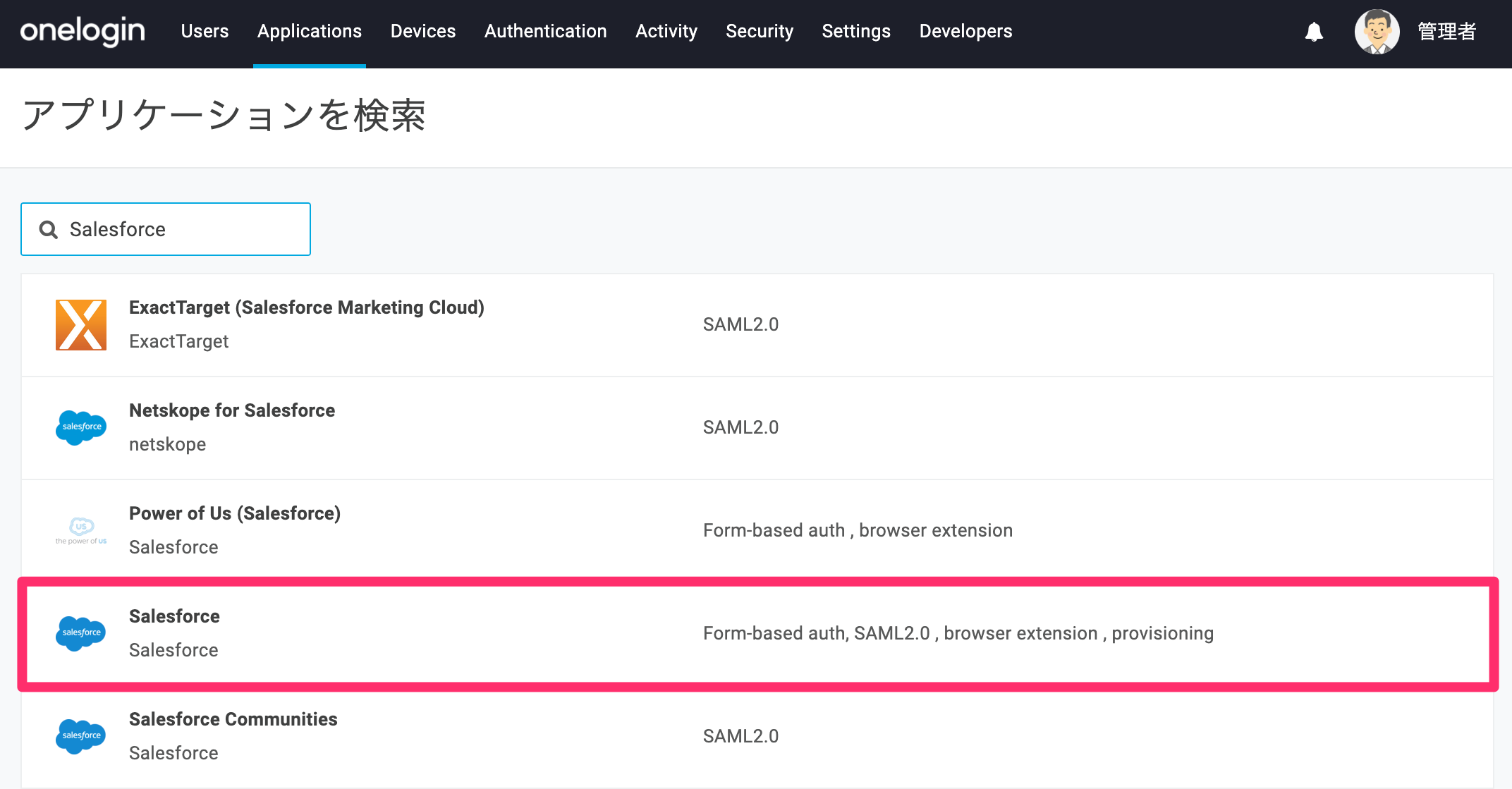Click Salesforce vendor under Power of Us
This screenshot has height=789, width=1512.
point(173,547)
